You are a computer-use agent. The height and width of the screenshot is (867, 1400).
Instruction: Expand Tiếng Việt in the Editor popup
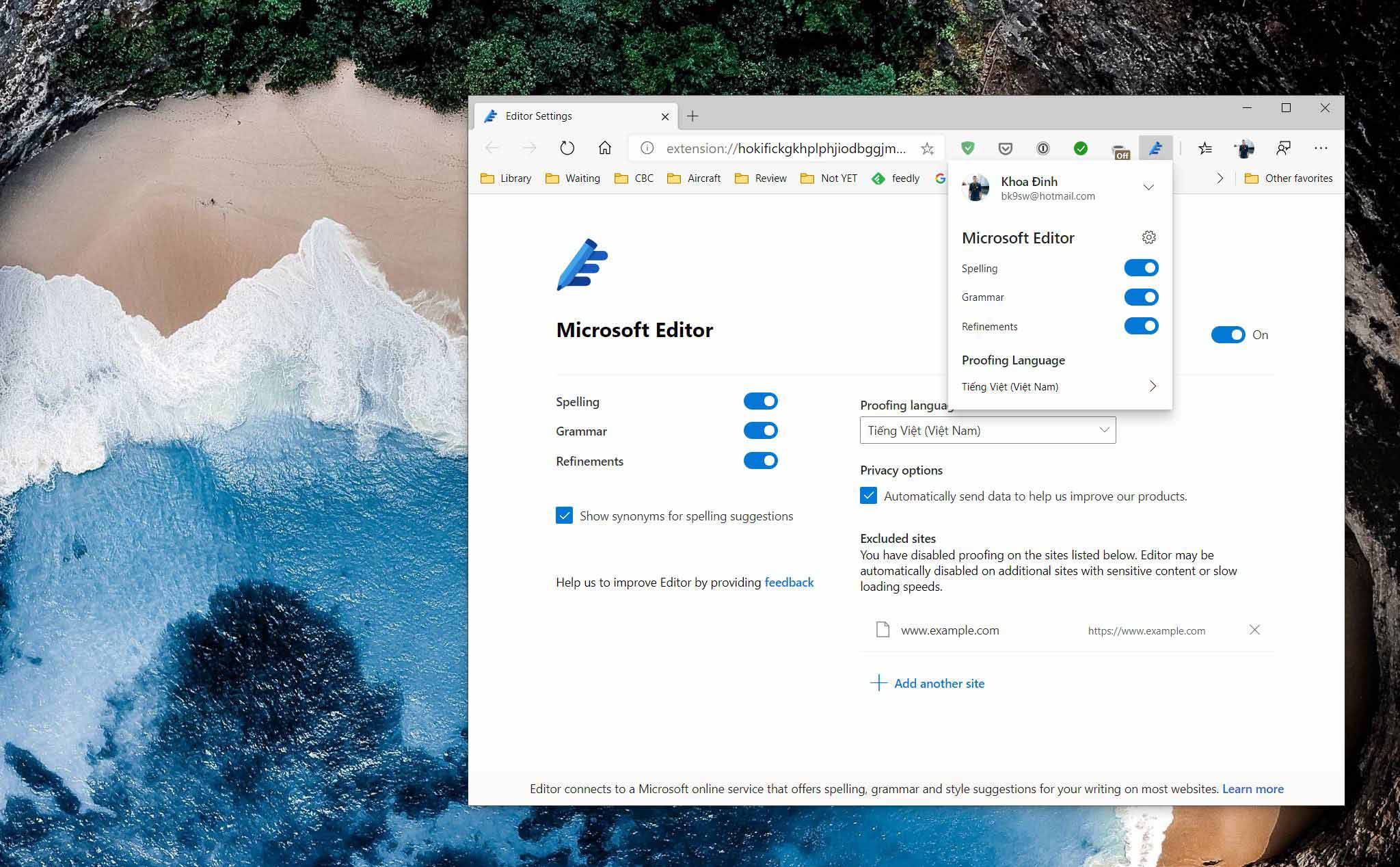1153,386
